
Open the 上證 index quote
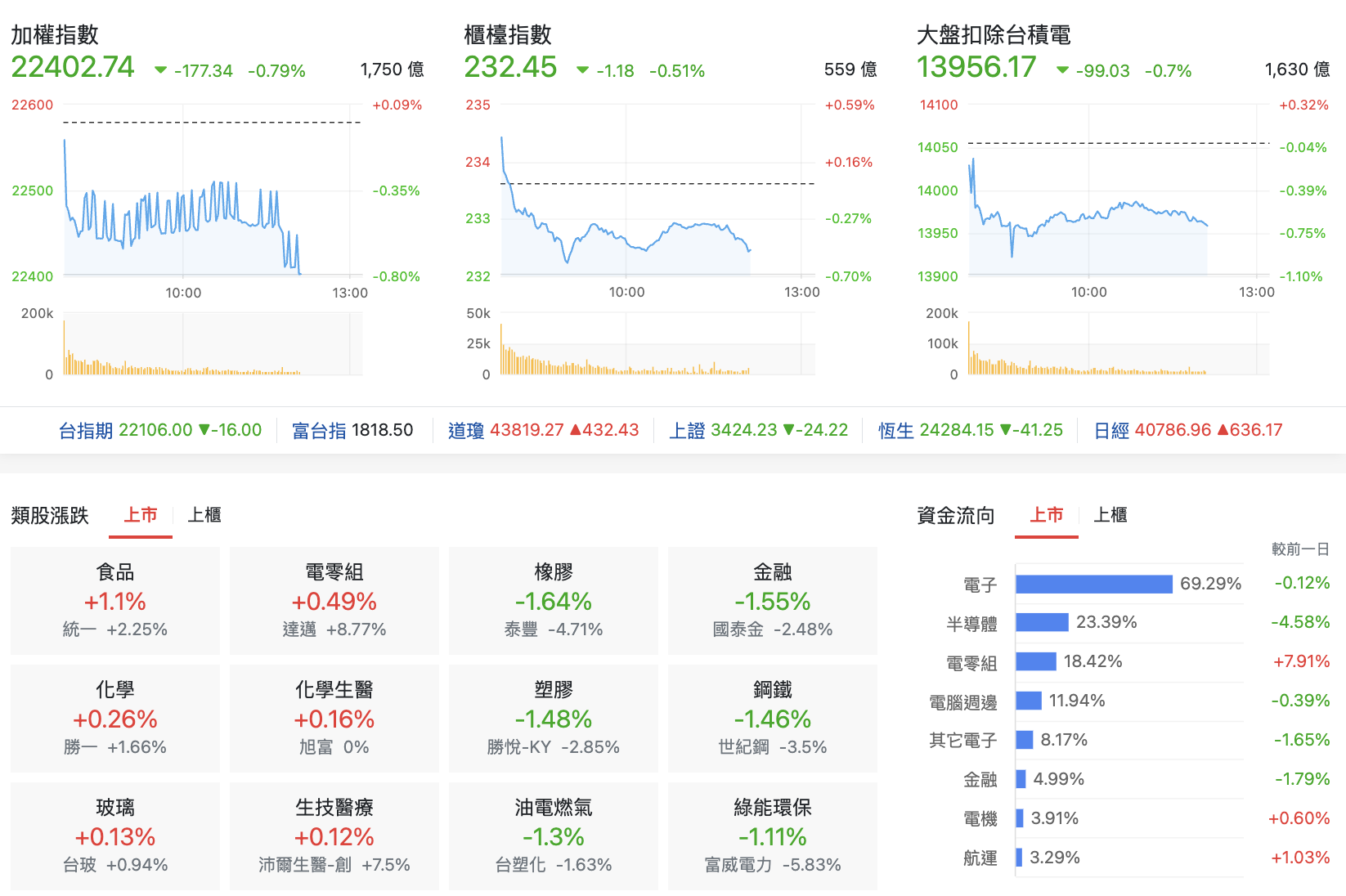758,430
